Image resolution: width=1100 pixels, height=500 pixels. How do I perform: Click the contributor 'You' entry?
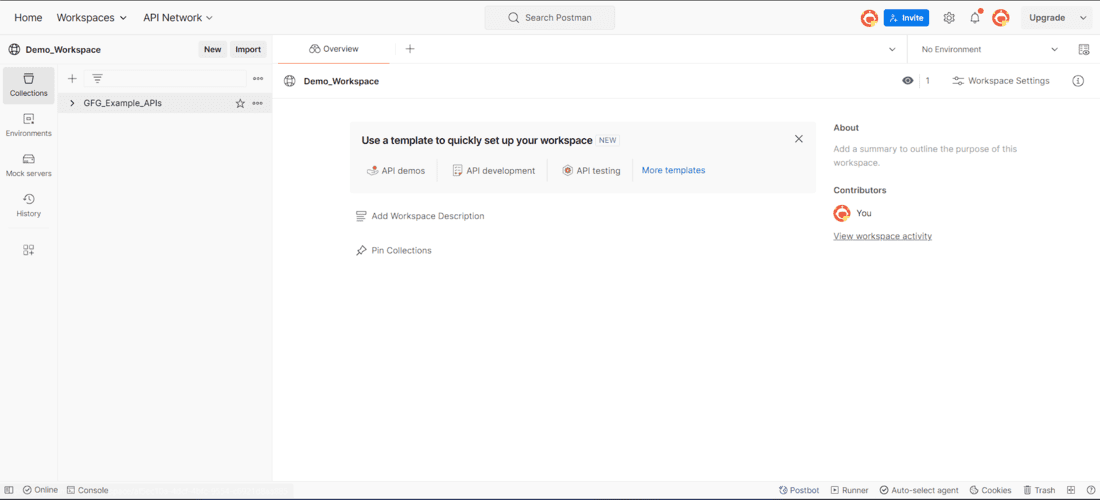tap(852, 213)
